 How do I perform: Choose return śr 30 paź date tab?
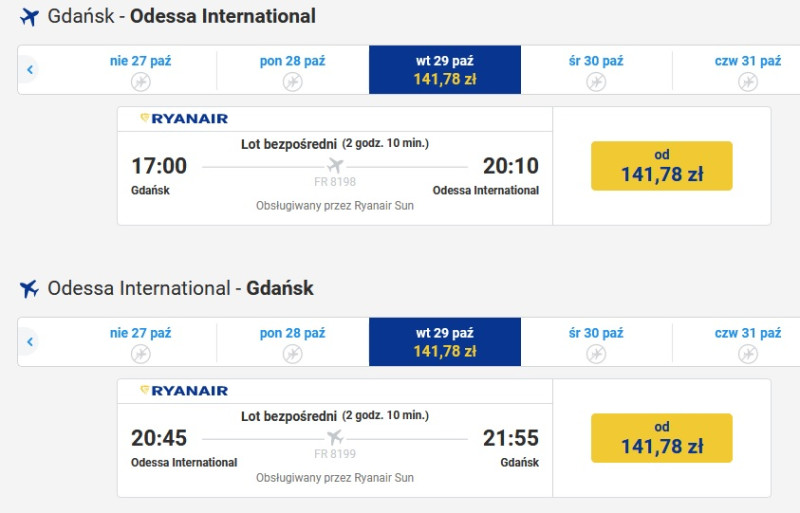click(596, 341)
